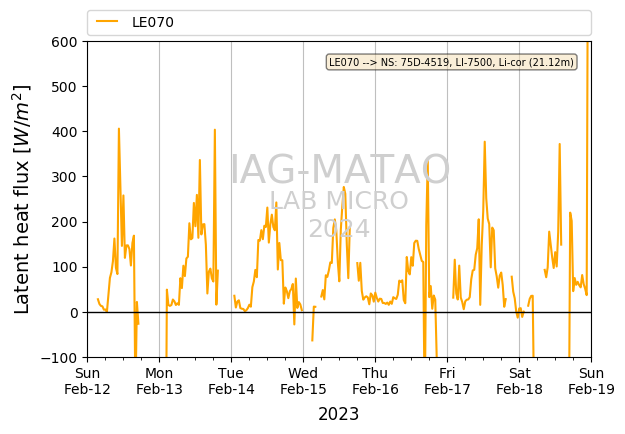Image resolution: width=625 pixels, height=434 pixels.
Task: Click the Thu Feb-16 date label
Action: 375,381
